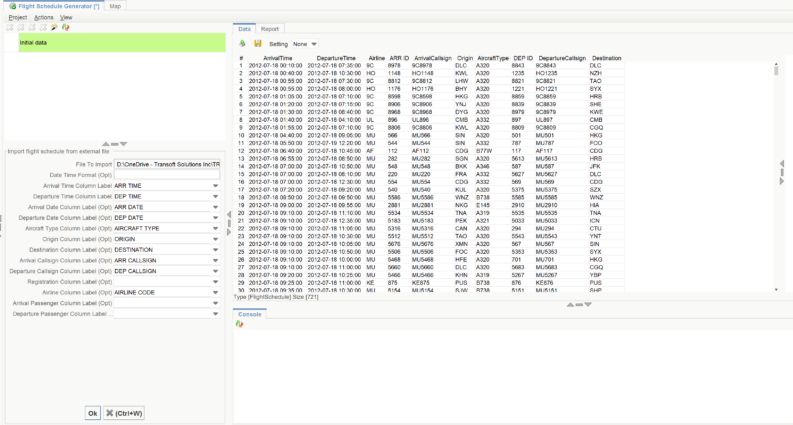Image resolution: width=793 pixels, height=425 pixels.
Task: Click the cancel (Ctrl+W) button
Action: [124, 412]
